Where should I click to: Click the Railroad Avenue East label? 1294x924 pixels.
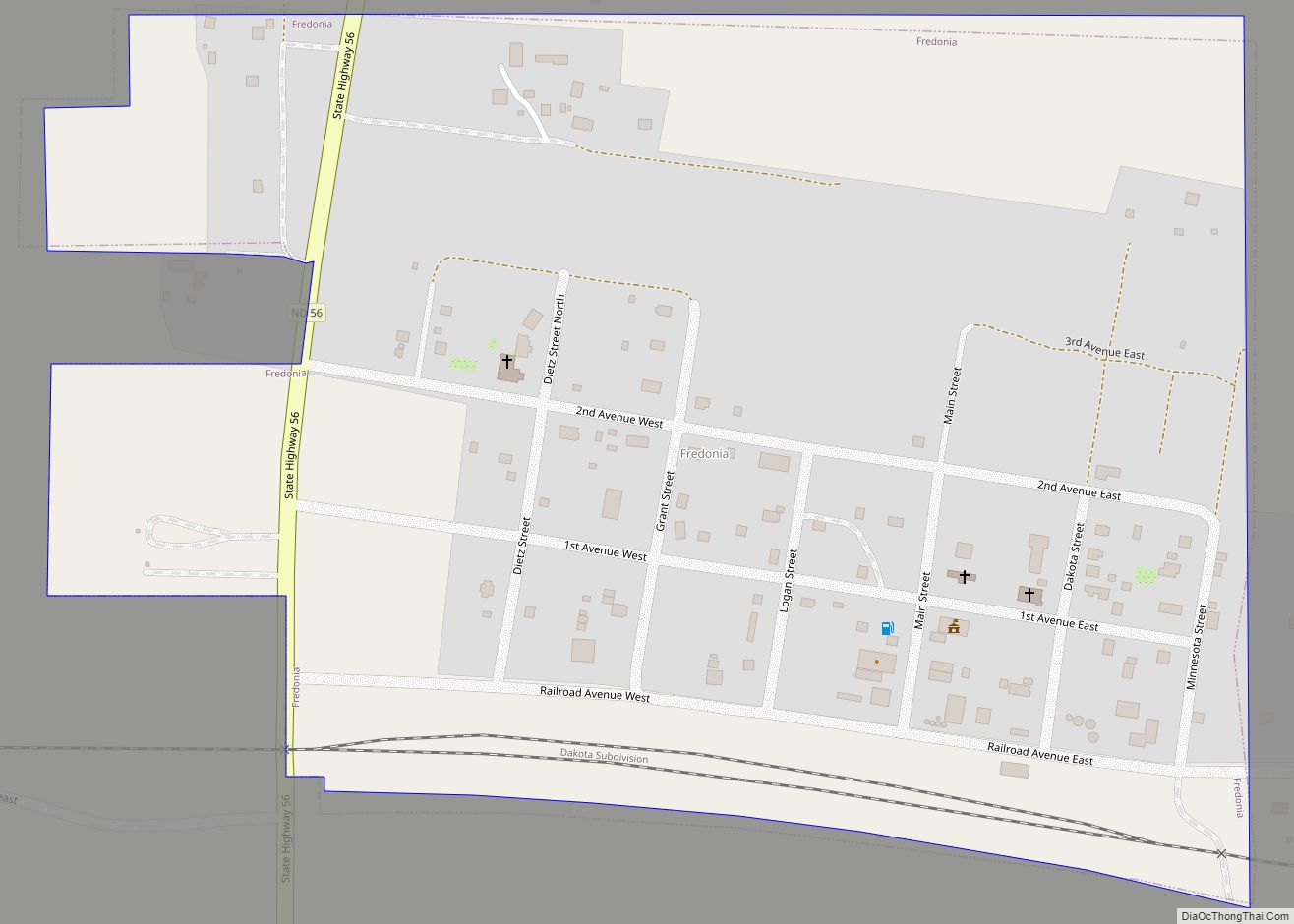(x=1040, y=754)
